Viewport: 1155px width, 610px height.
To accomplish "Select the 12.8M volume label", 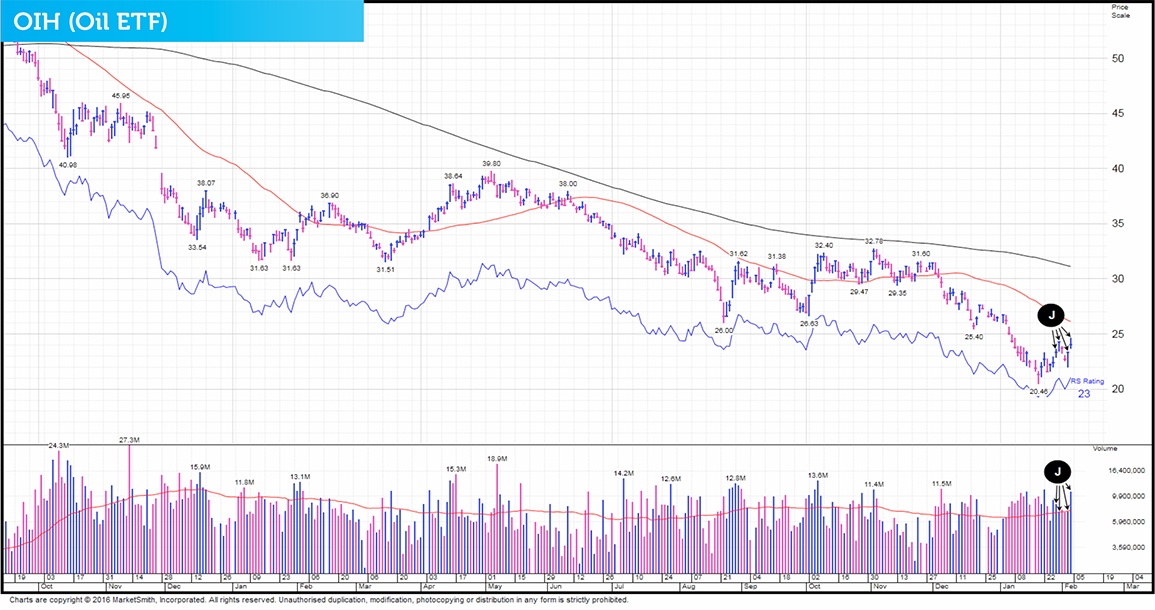I will (x=736, y=478).
